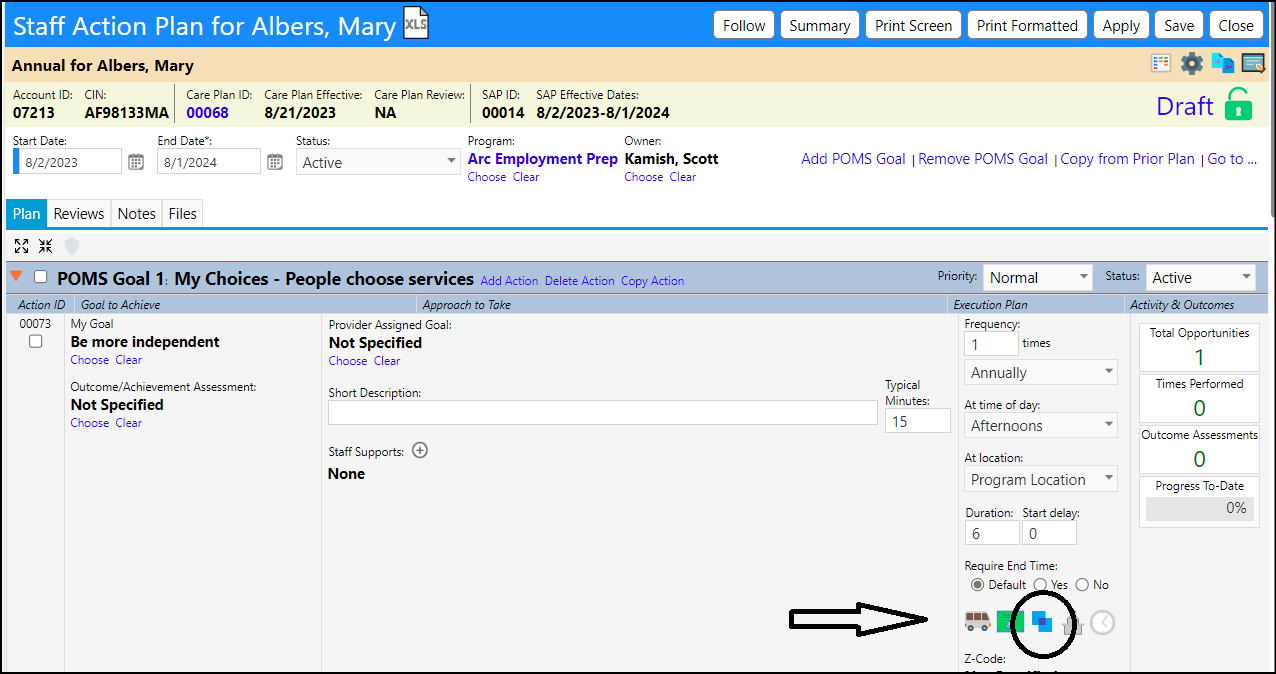This screenshot has height=674, width=1276.
Task: Click Add Action link
Action: pos(509,281)
